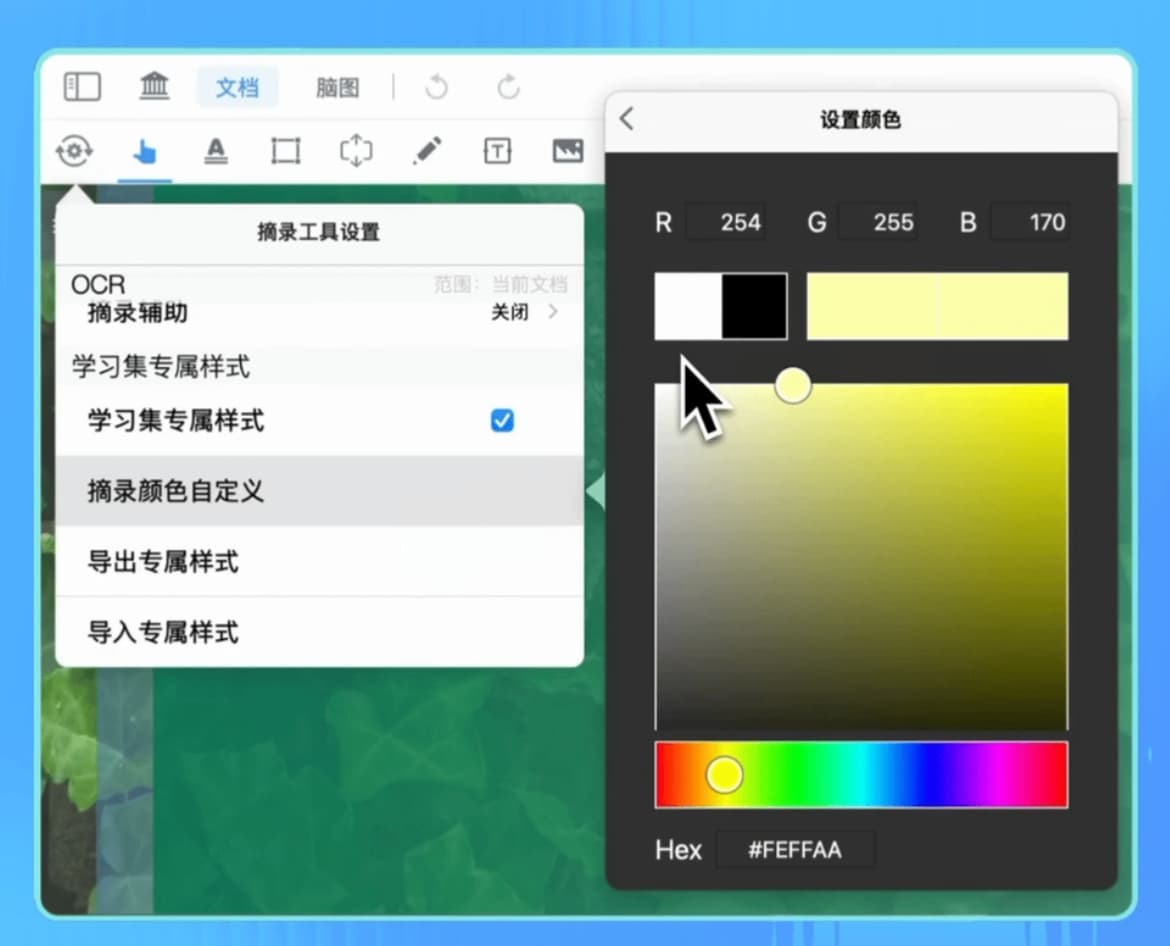
Task: Switch to the 文档 tab
Action: click(x=237, y=87)
